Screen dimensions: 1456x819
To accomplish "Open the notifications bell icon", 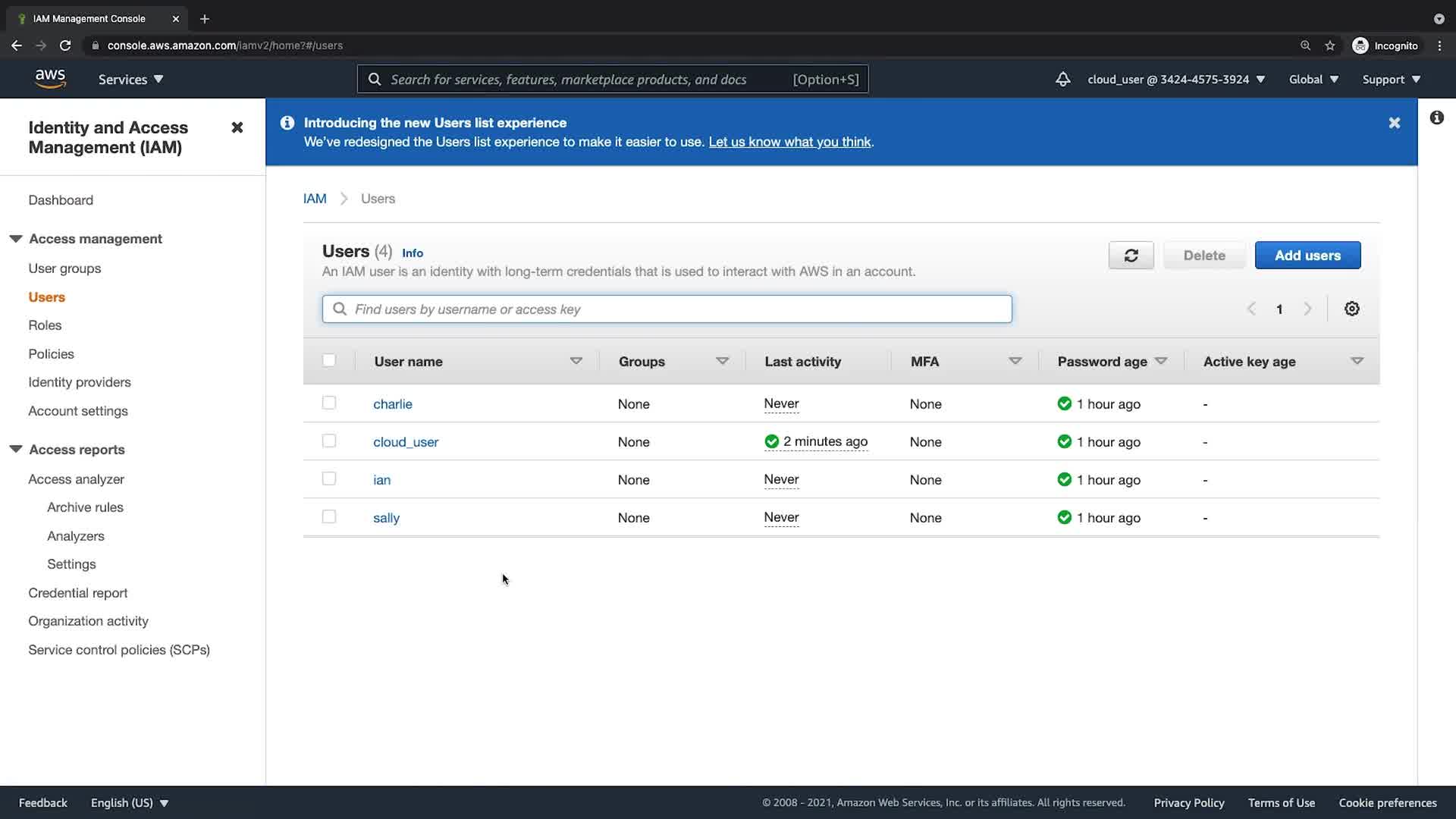I will tap(1062, 79).
